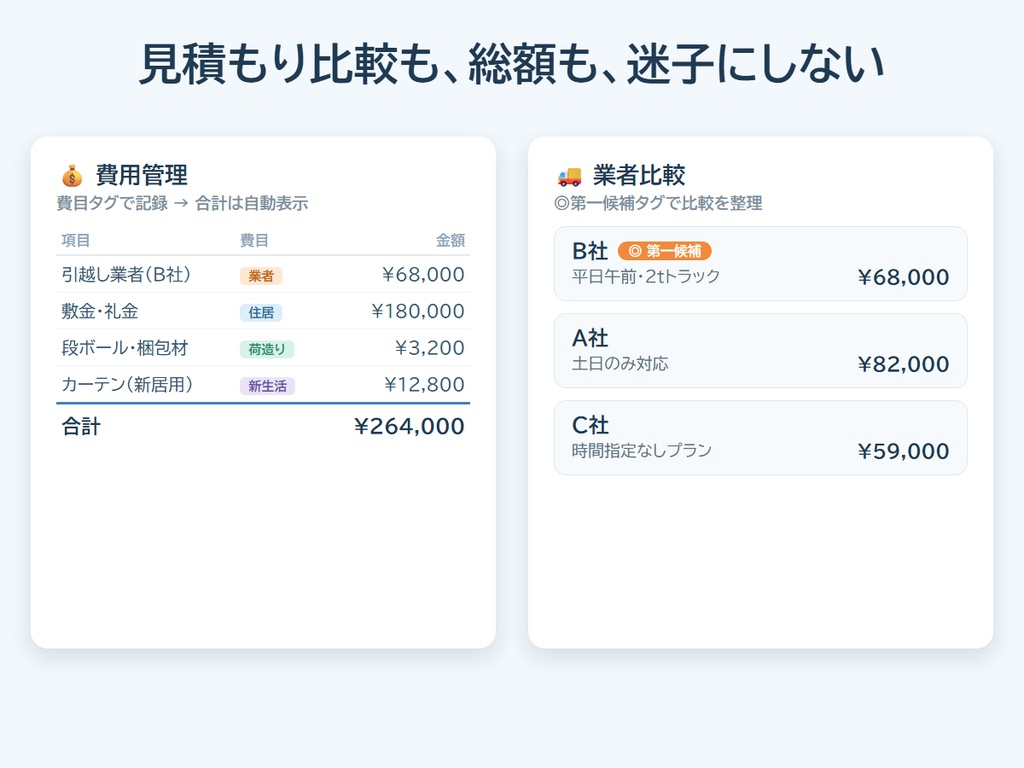
Task: Click the 金額 column header
Action: pyautogui.click(x=450, y=240)
